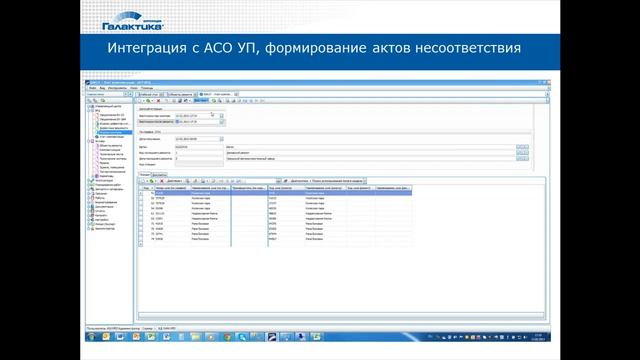Toggle the checkbox inside the second date field

pyautogui.click(x=177, y=122)
